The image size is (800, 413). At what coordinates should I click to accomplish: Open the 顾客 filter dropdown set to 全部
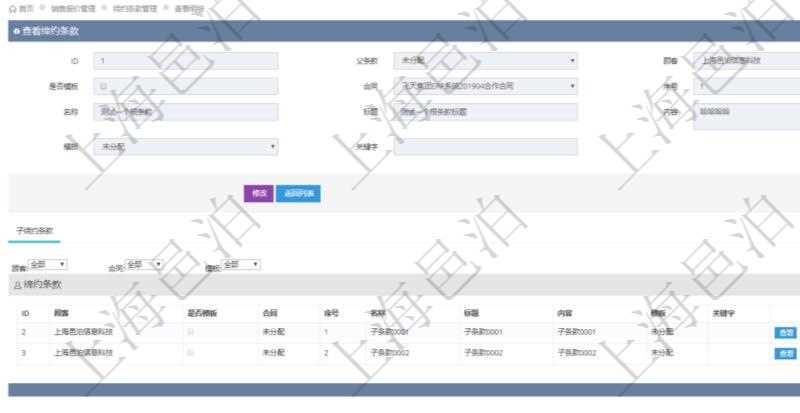[x=48, y=265]
